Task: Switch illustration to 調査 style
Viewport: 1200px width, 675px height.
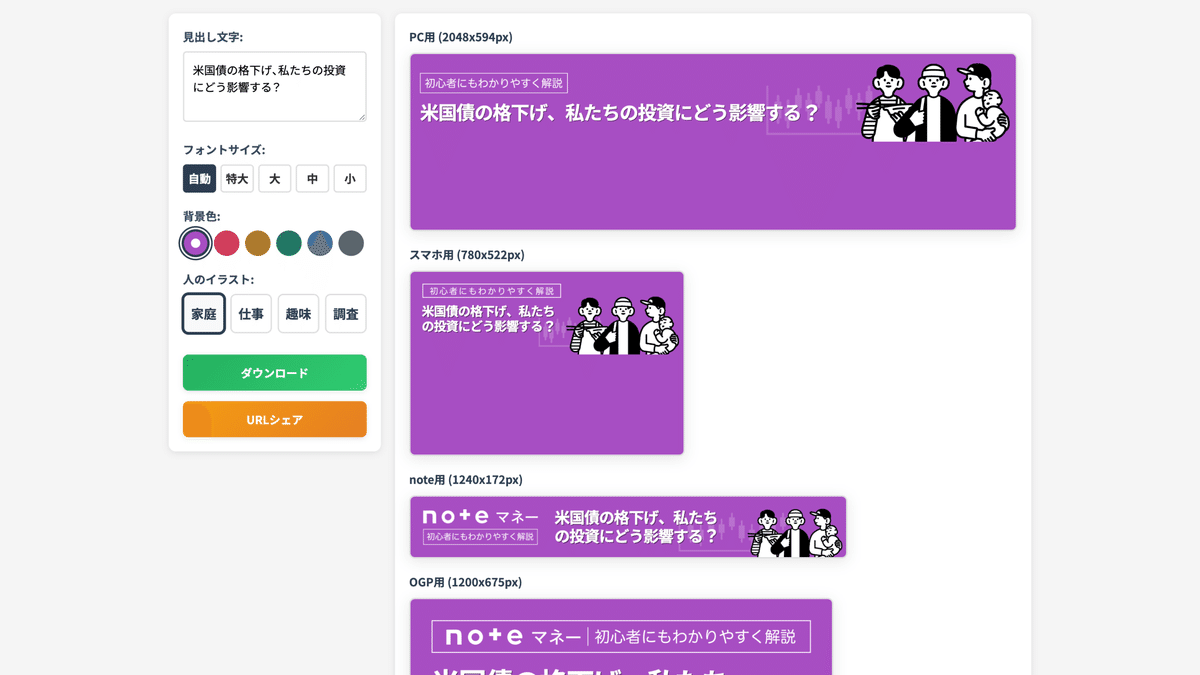Action: point(345,313)
